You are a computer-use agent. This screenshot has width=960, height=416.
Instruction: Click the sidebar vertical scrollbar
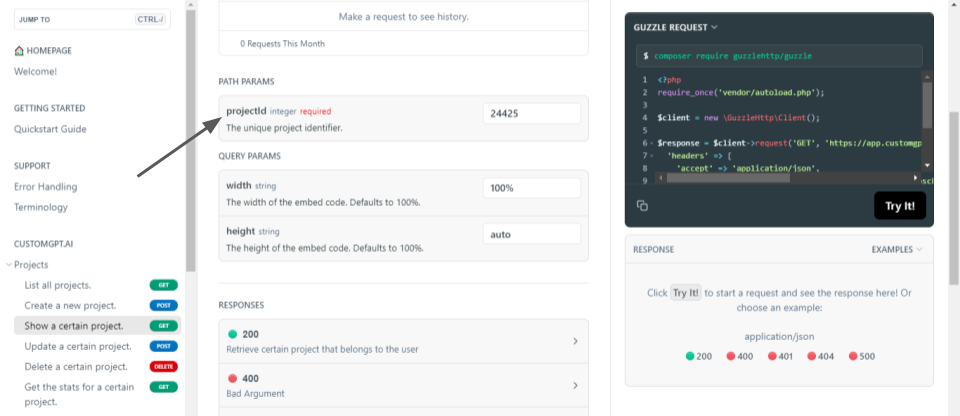[191, 141]
